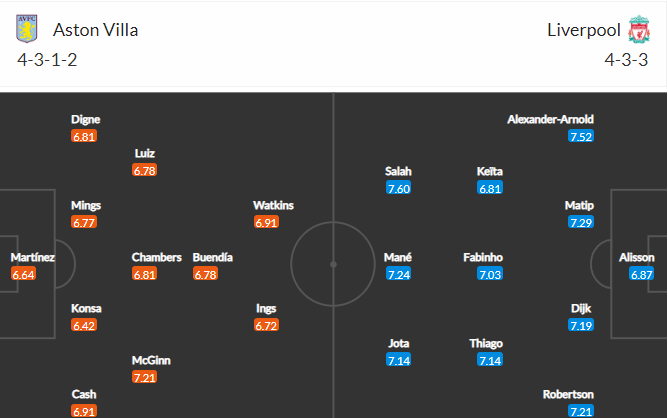This screenshot has width=668, height=418.
Task: Open the Aston Villa team name link
Action: pos(95,30)
